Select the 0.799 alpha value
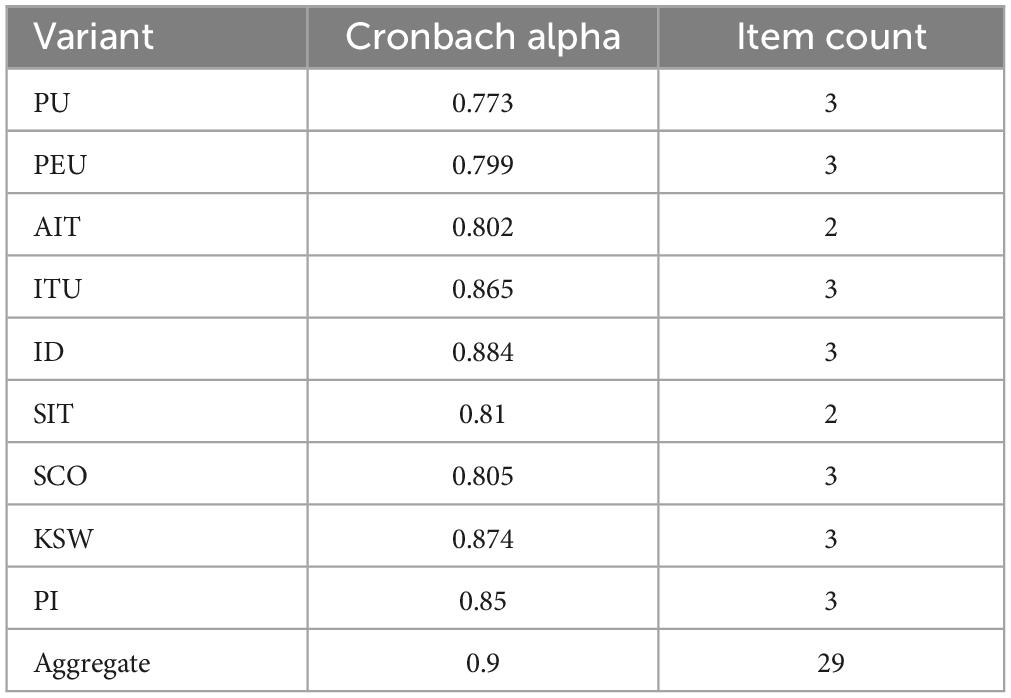This screenshot has height=698, width=1011. tap(483, 165)
